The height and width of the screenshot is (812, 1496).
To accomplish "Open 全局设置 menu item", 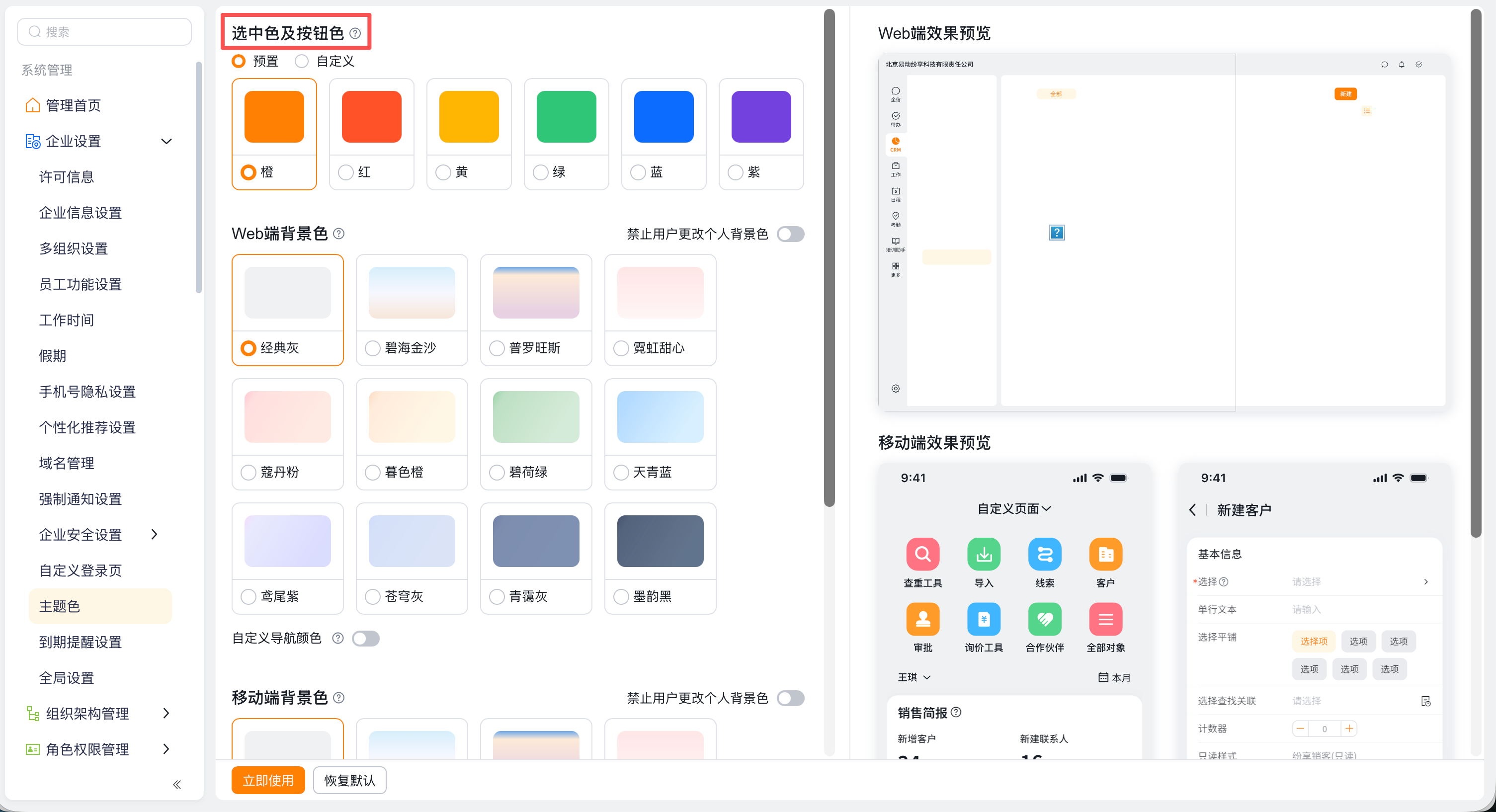I will (x=66, y=678).
